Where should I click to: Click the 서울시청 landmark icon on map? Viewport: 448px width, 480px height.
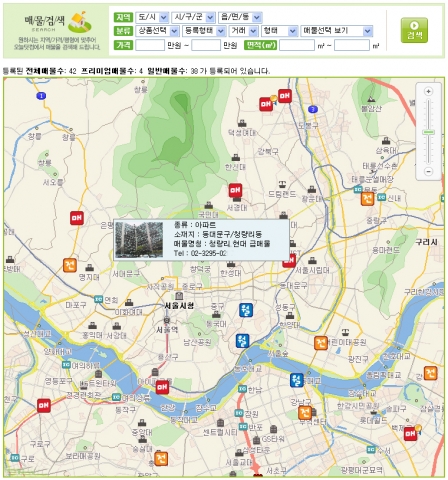click(x=179, y=296)
